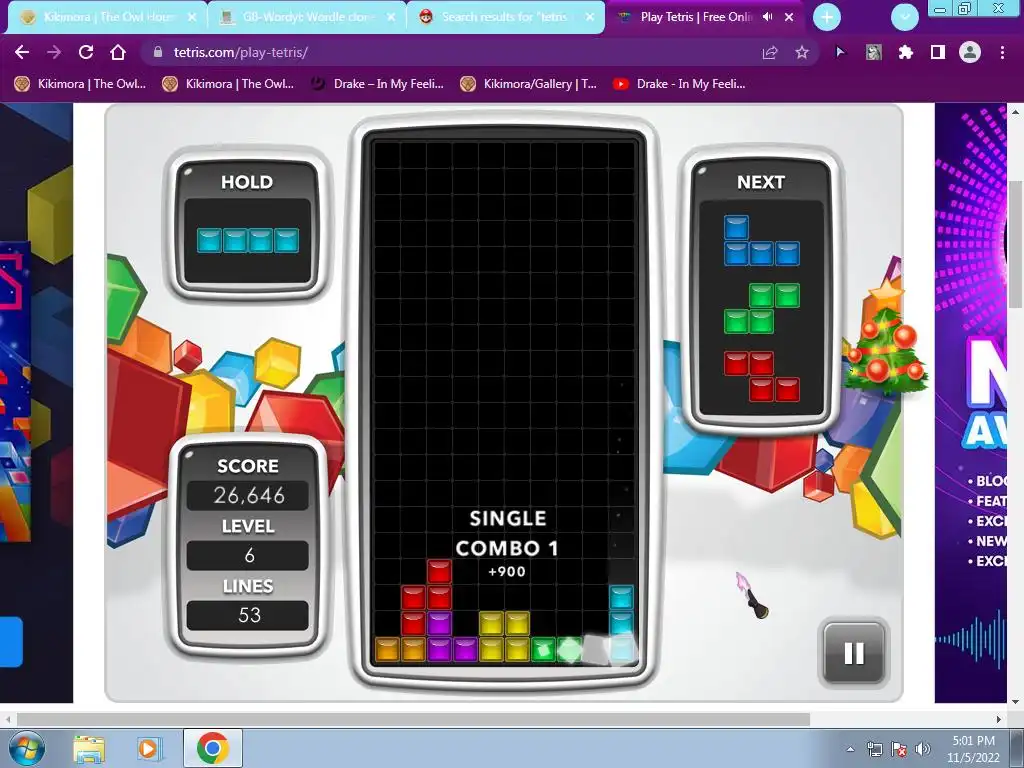
Task: Pause the Tetris game
Action: pyautogui.click(x=854, y=653)
